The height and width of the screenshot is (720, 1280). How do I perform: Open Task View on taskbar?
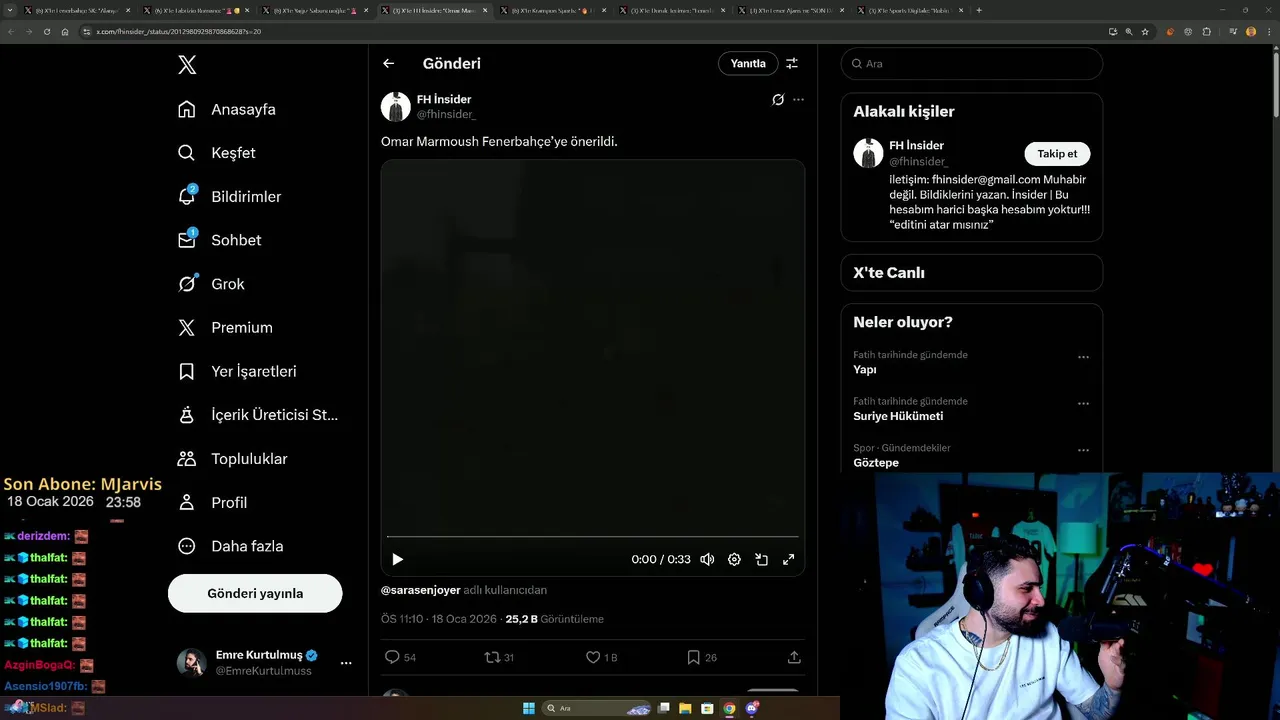(664, 708)
